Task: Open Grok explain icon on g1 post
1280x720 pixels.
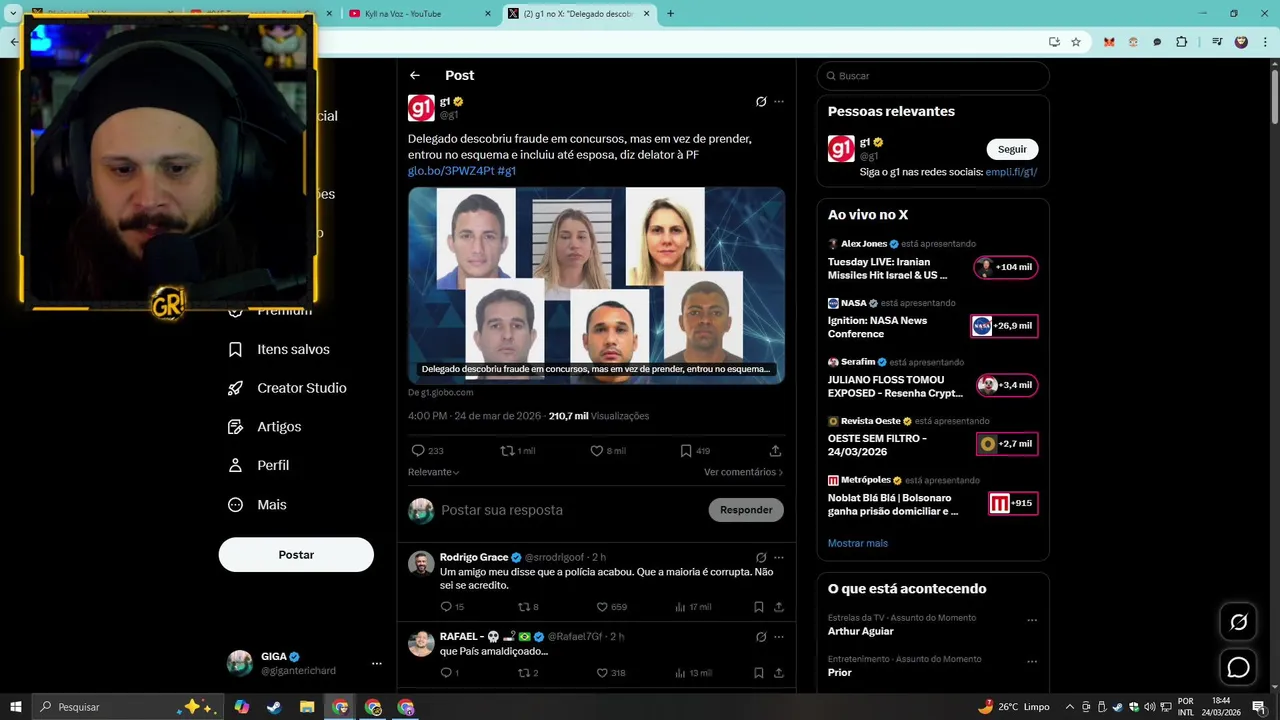Action: (x=761, y=101)
